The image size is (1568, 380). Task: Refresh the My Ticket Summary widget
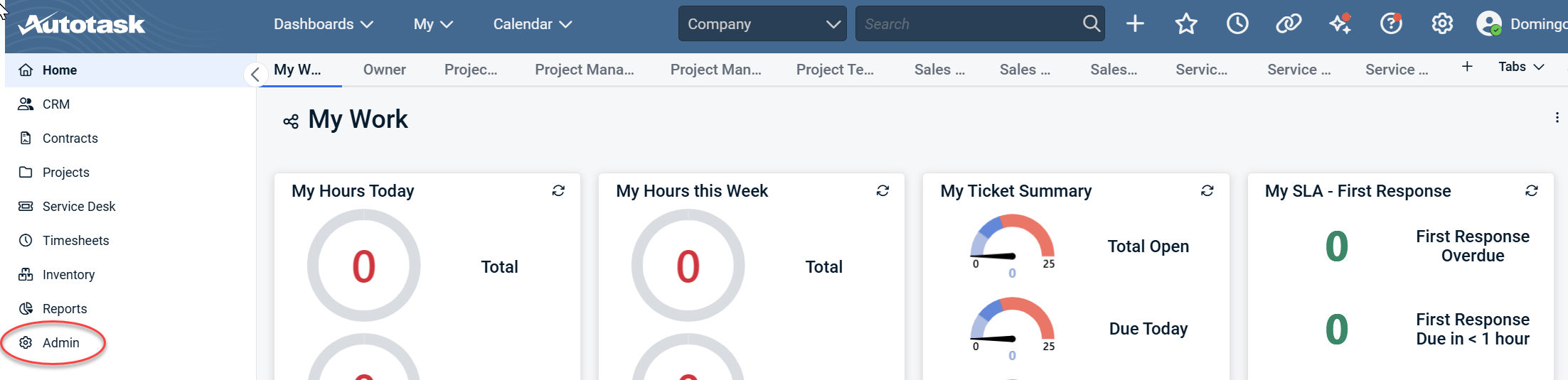click(1207, 191)
